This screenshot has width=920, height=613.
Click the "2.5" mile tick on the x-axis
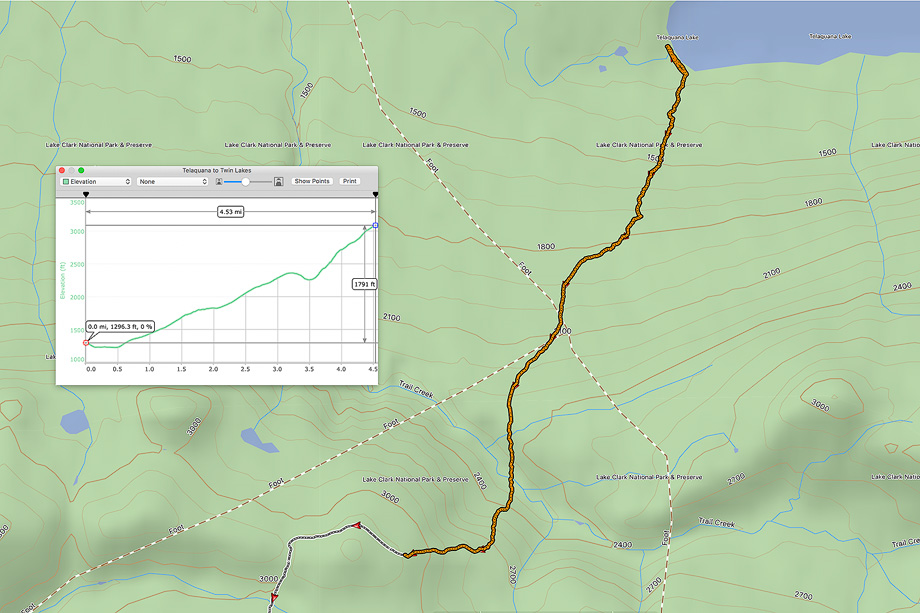[x=245, y=370]
